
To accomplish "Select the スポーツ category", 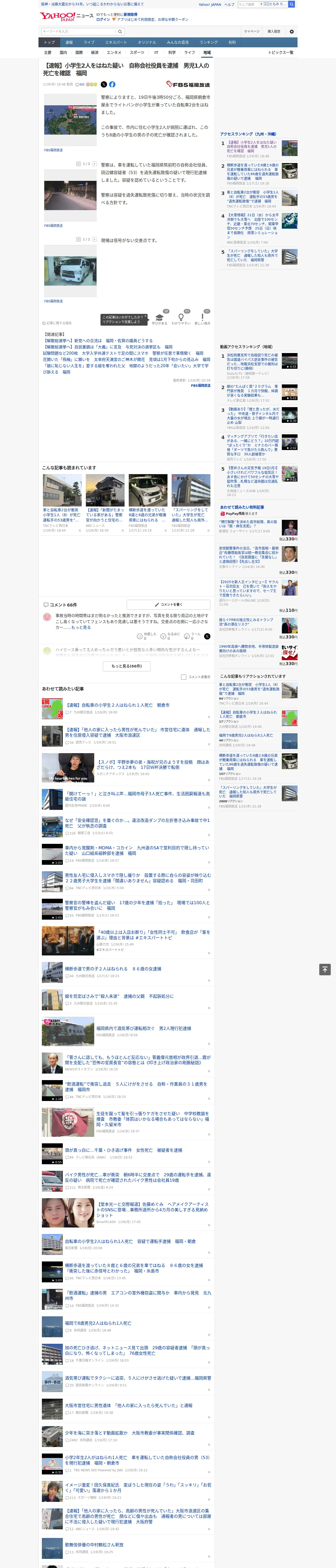I will tap(137, 52).
